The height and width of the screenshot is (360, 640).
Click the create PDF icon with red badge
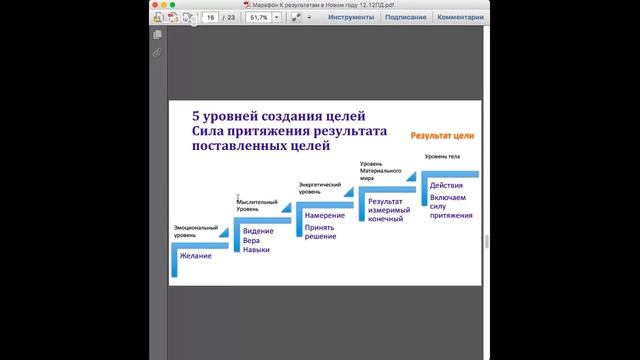point(173,18)
